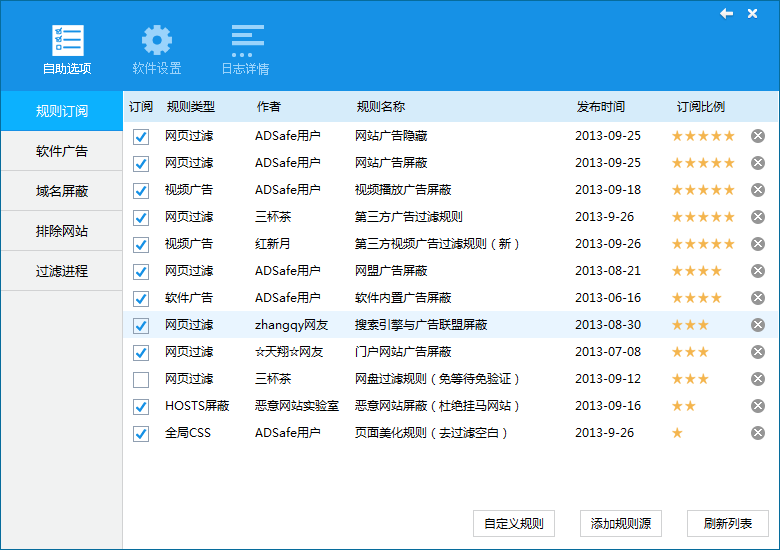
Task: Open the 自助选项 section icon
Action: click(x=68, y=41)
